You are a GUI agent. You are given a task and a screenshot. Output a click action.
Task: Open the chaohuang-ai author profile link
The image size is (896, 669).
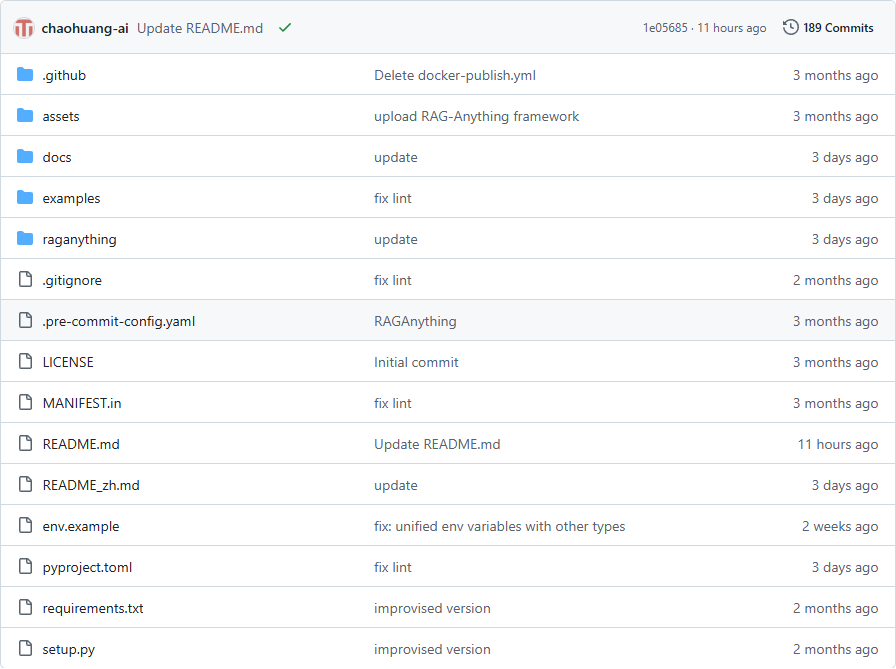(85, 28)
